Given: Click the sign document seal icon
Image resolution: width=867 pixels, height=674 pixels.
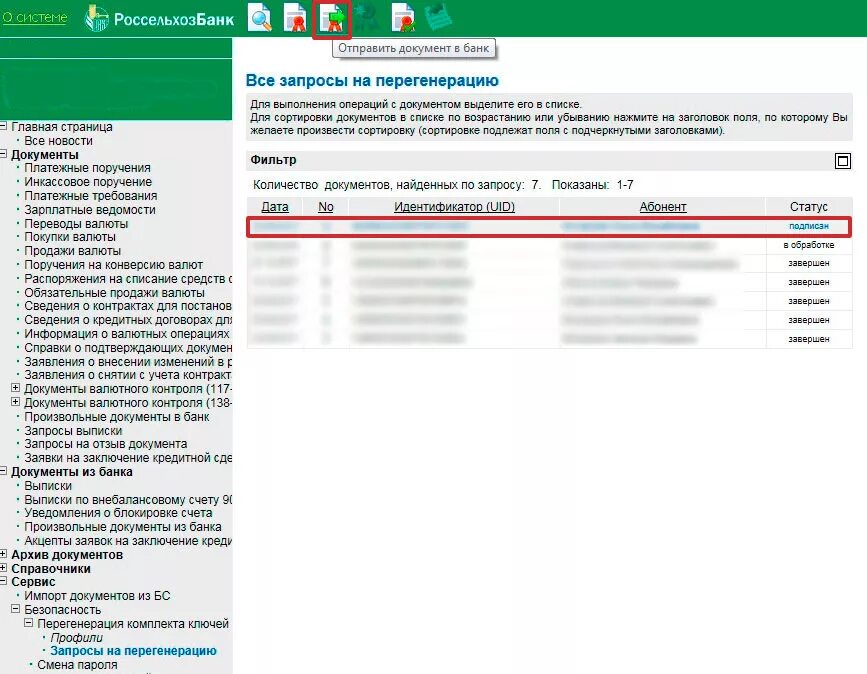Looking at the screenshot, I should pyautogui.click(x=295, y=17).
